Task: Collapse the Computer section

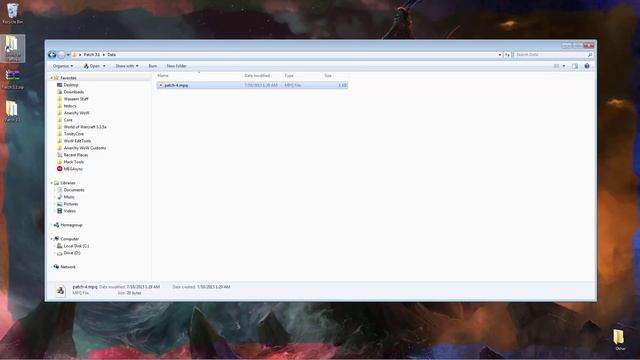Action: tap(52, 239)
